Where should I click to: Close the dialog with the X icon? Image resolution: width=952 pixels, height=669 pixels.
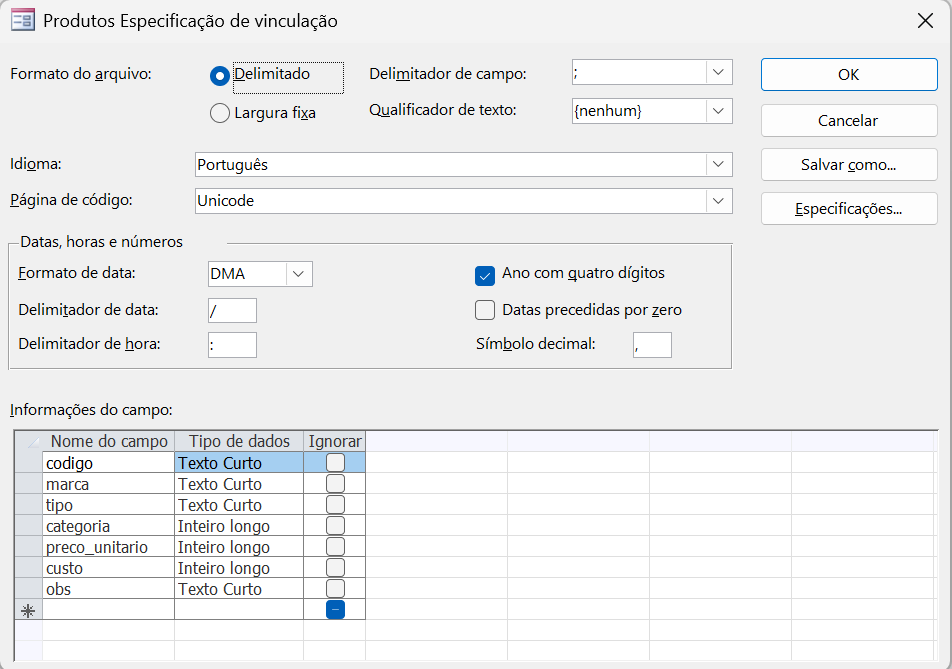coord(925,20)
